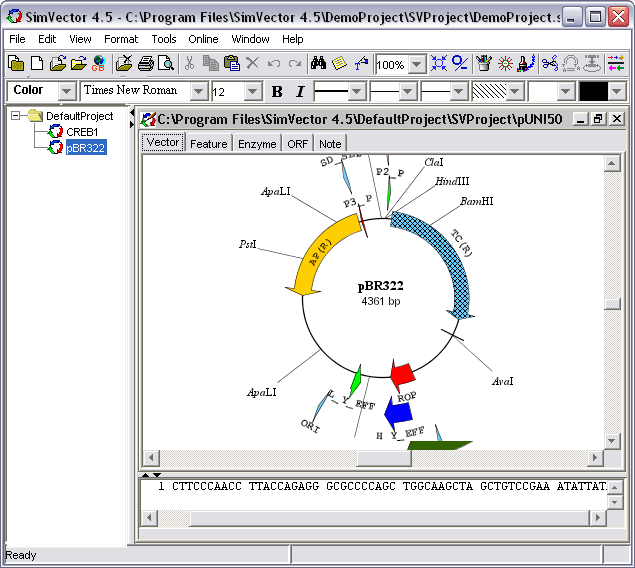The width and height of the screenshot is (635, 568).
Task: Click the binoculars Find icon
Action: pyautogui.click(x=318, y=64)
